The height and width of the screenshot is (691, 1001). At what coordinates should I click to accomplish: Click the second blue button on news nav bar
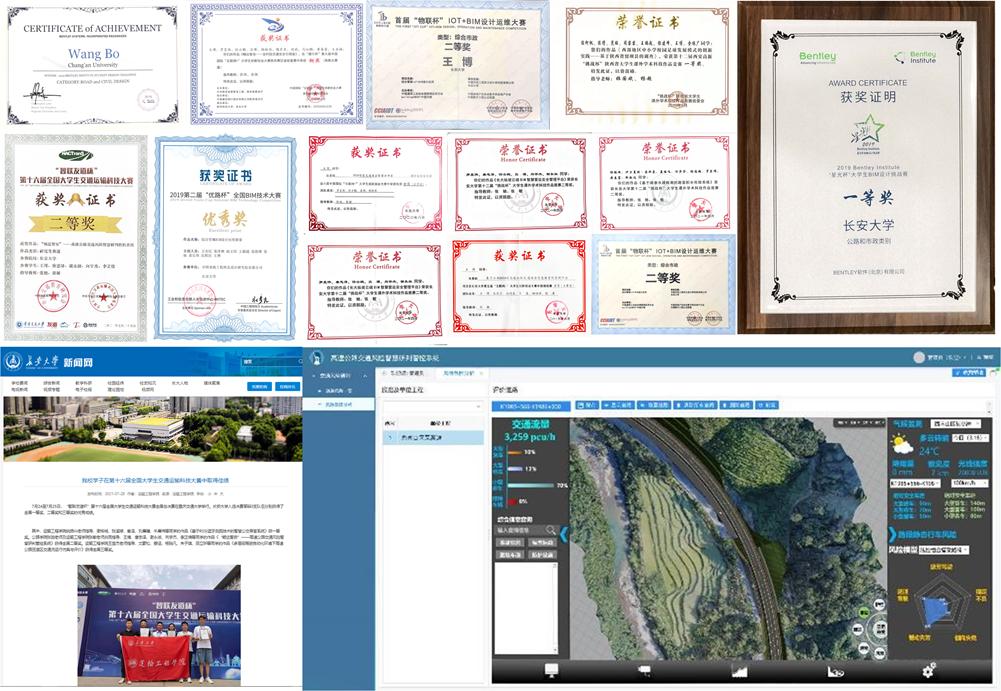[287, 386]
